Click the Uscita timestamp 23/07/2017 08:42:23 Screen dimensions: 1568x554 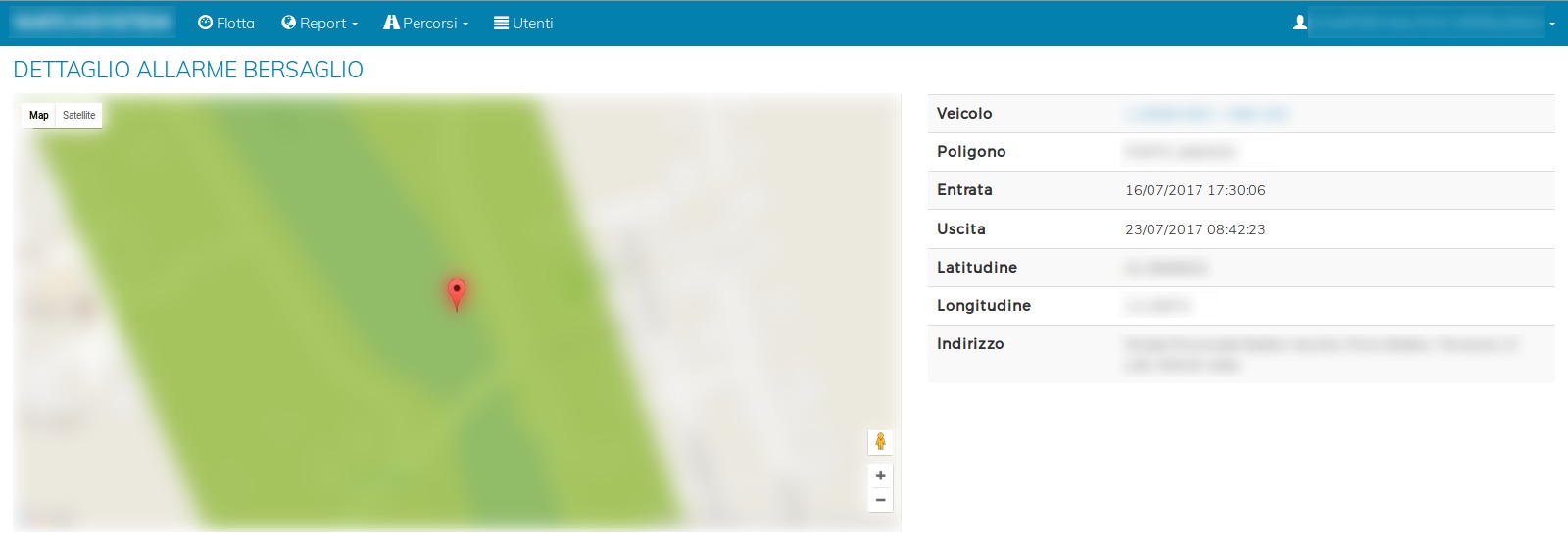pyautogui.click(x=1195, y=229)
